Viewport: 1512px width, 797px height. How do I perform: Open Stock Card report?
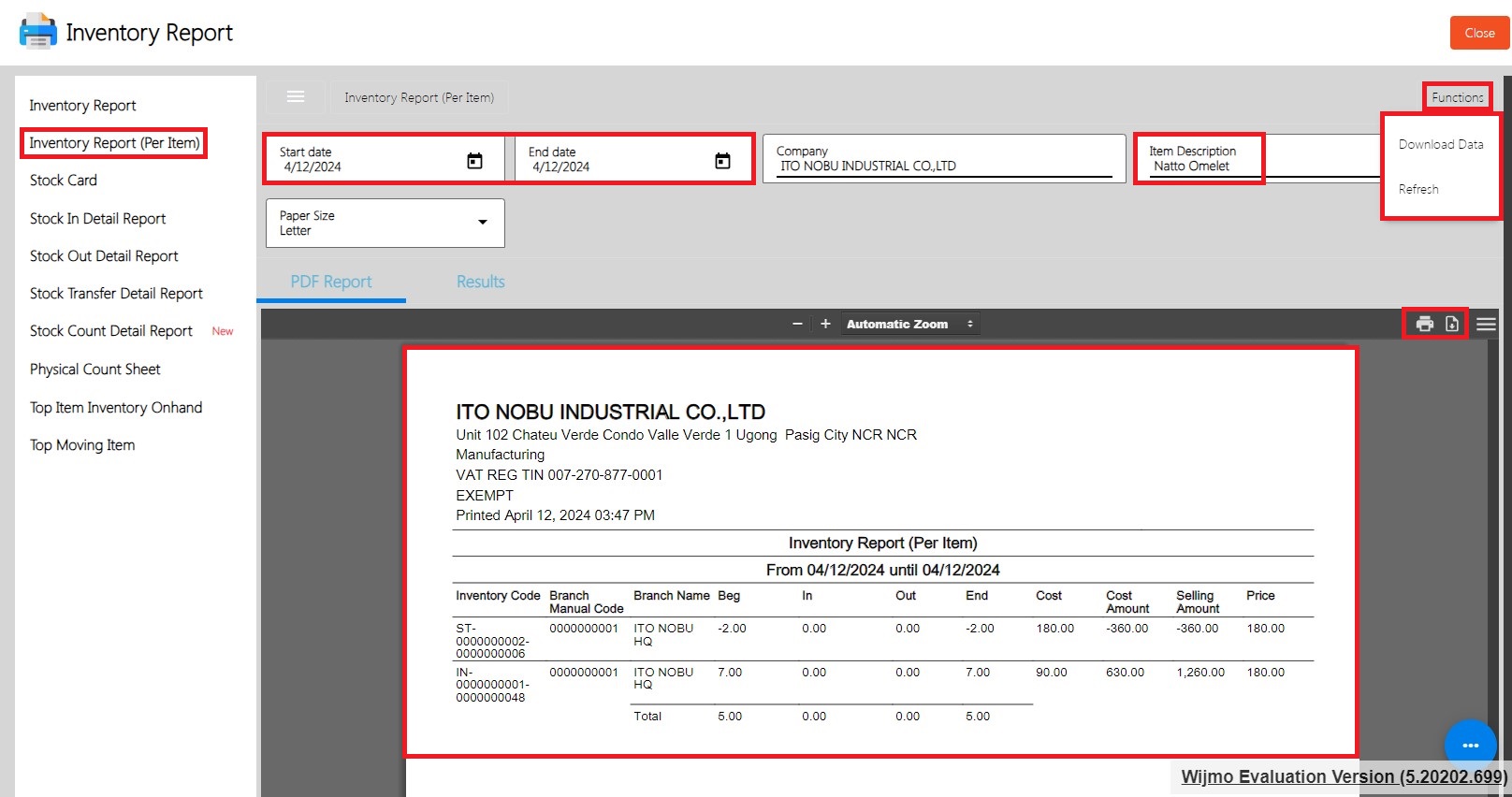click(x=64, y=181)
